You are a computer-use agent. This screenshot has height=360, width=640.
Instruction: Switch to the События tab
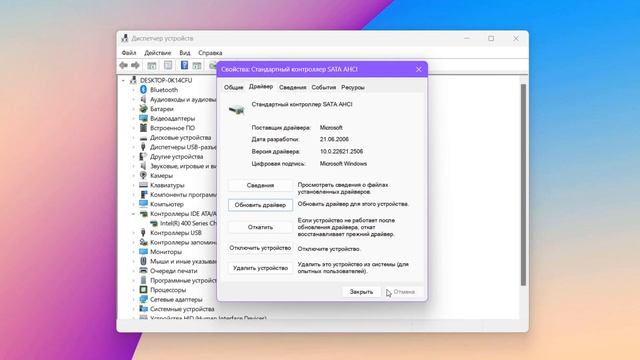(x=324, y=87)
